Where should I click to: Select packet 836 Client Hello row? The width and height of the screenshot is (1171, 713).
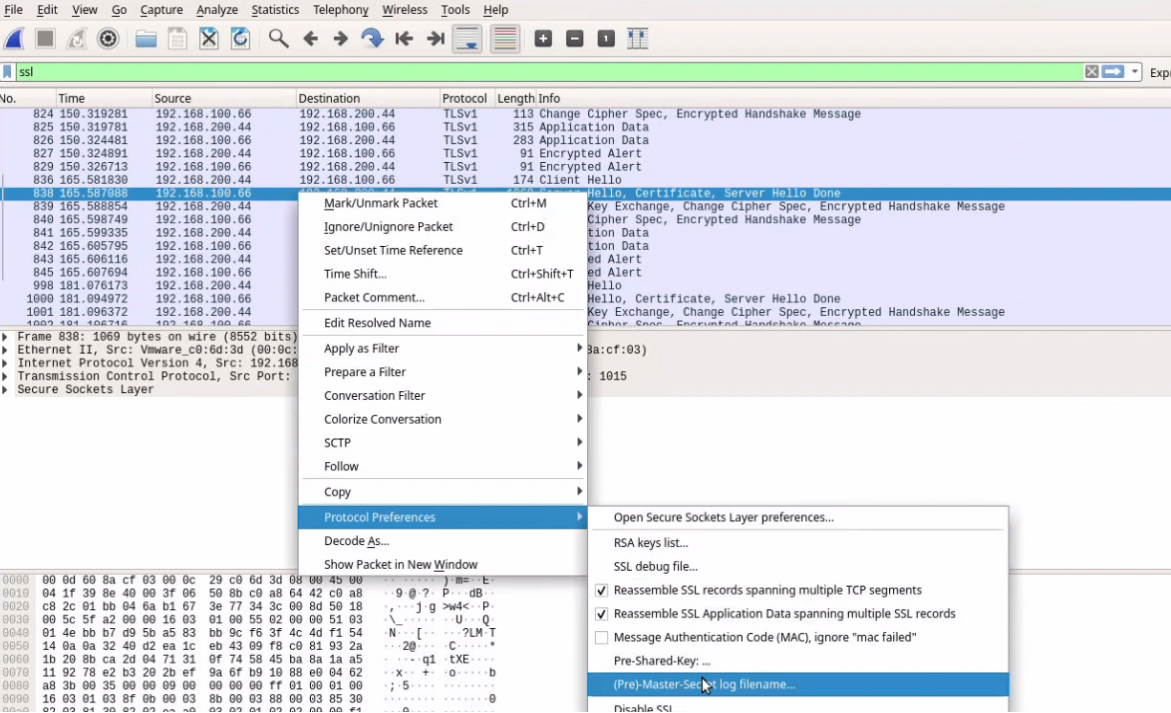(586, 180)
